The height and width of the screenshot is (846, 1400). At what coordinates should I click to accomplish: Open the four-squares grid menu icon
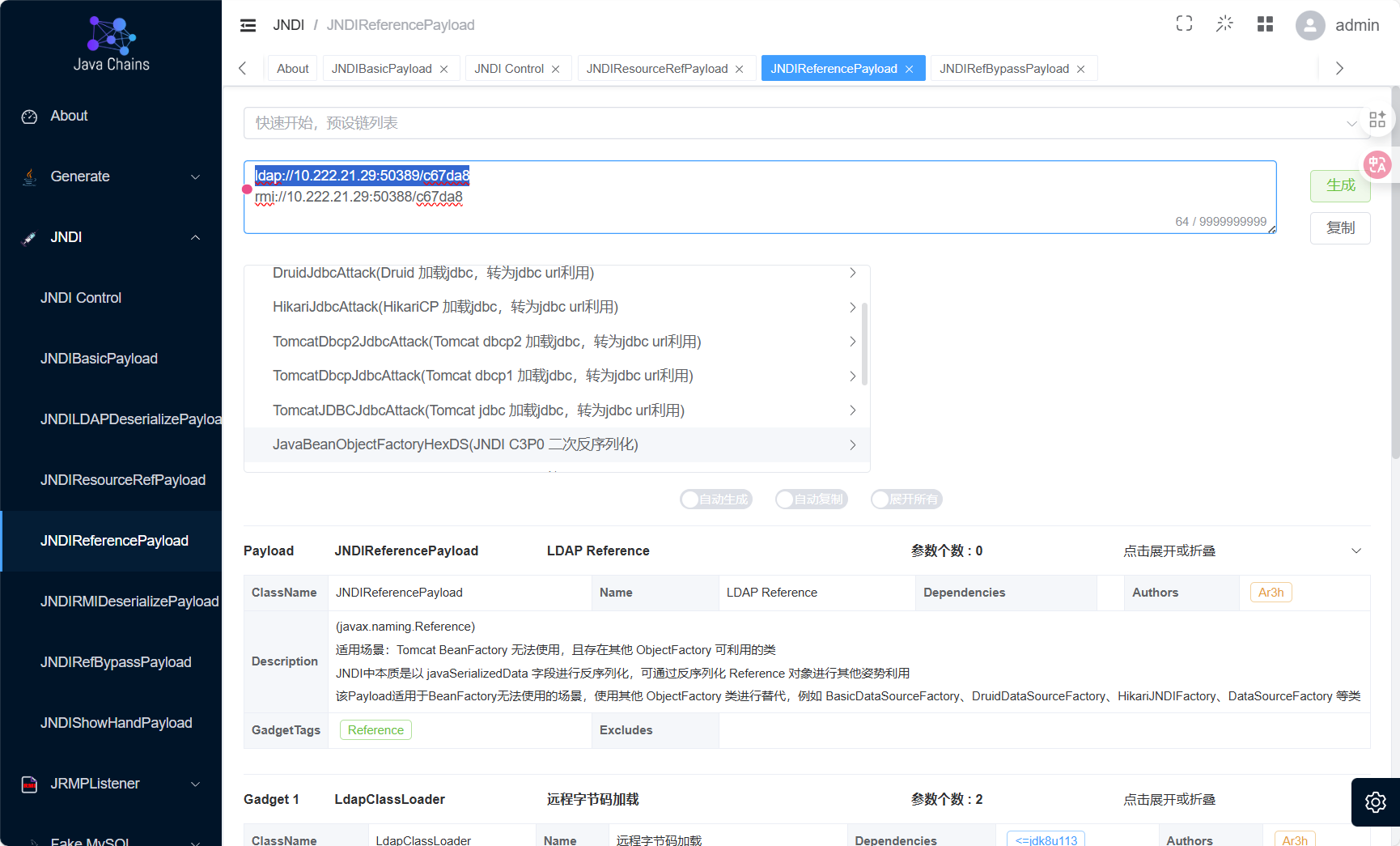click(x=1265, y=24)
